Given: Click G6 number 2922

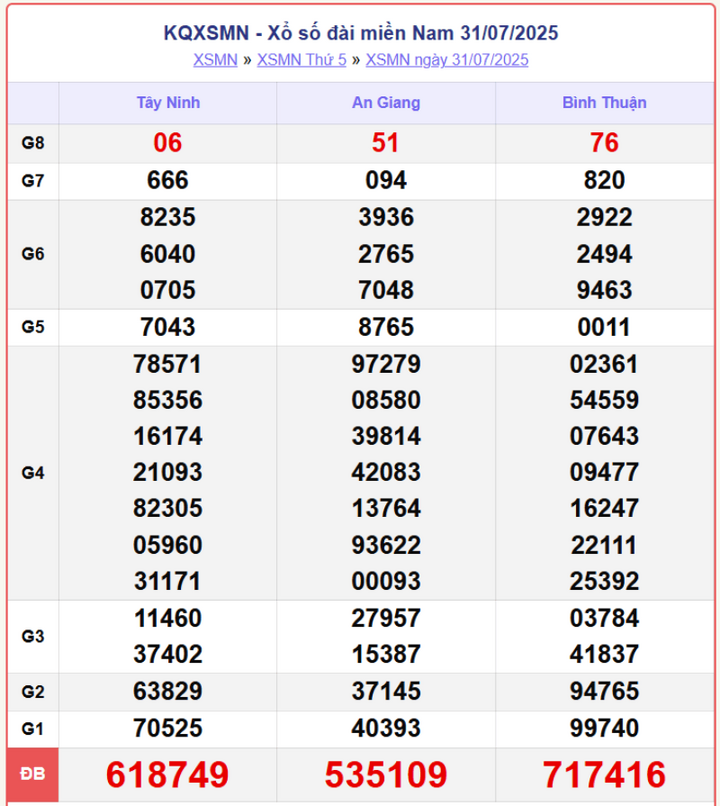Looking at the screenshot, I should pos(604,217).
